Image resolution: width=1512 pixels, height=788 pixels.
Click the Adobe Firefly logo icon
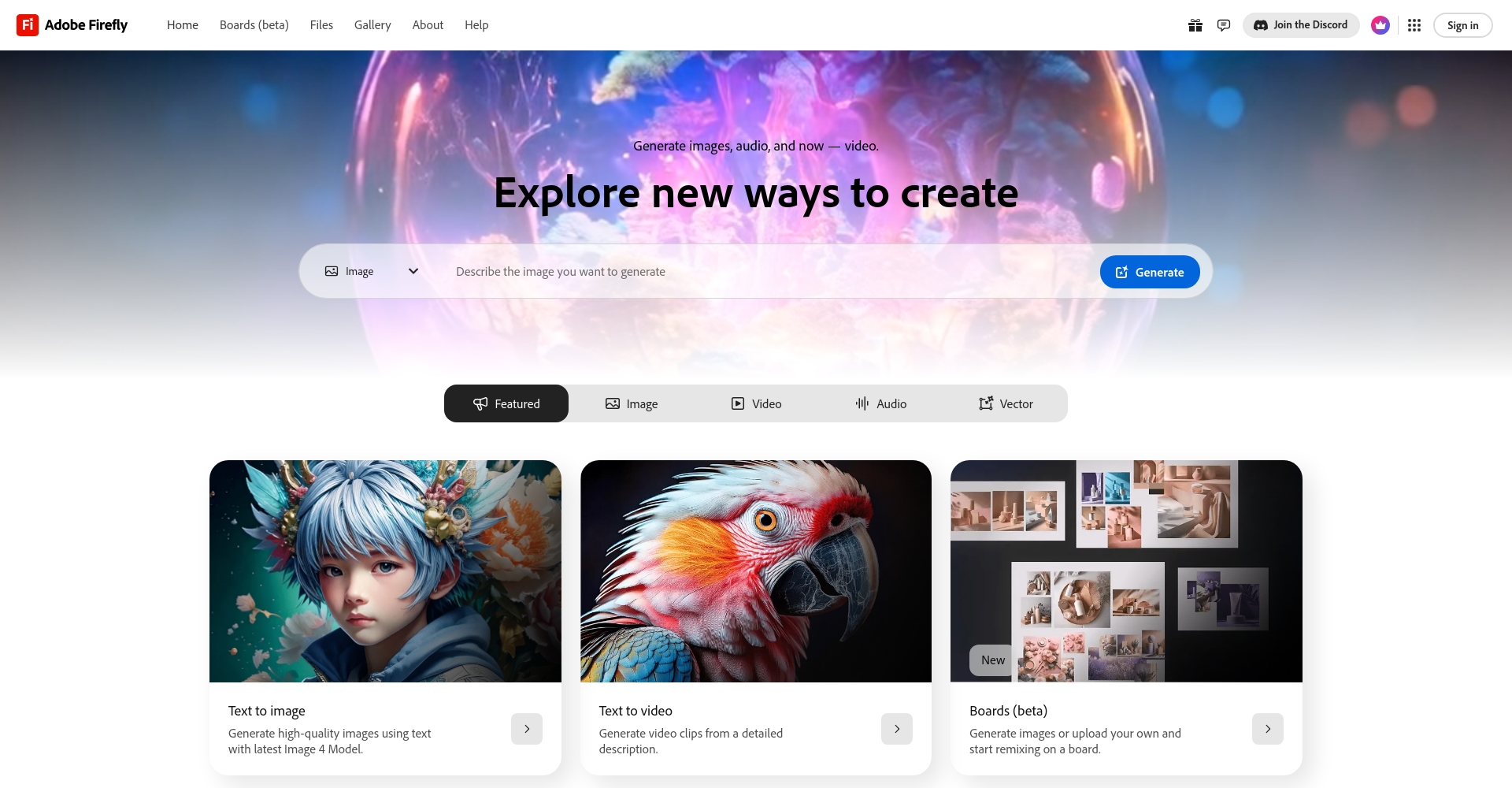coord(28,25)
